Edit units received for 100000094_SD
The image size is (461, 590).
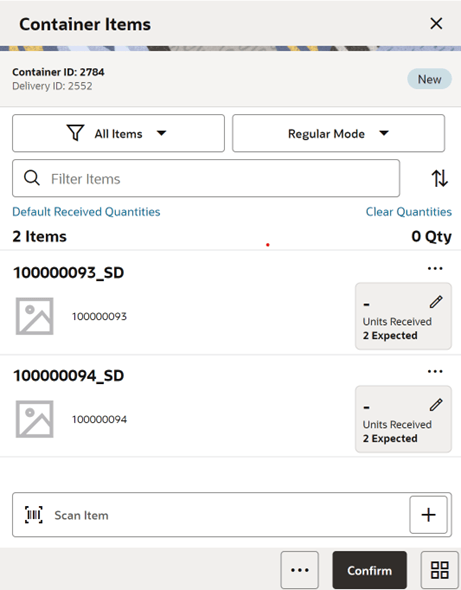point(436,405)
